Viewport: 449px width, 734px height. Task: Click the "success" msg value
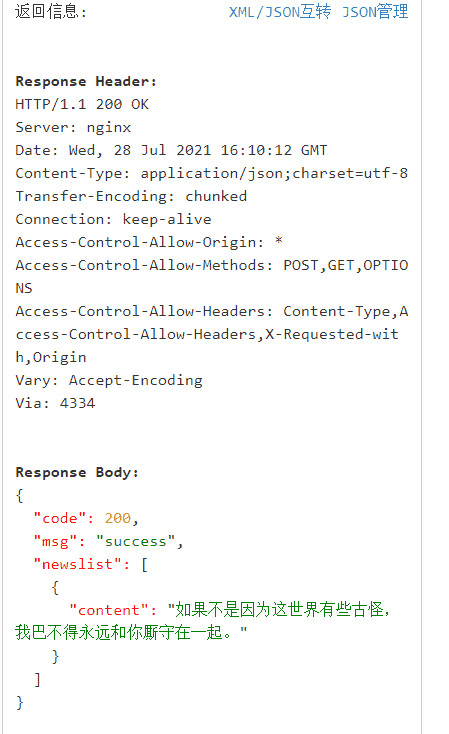(135, 541)
